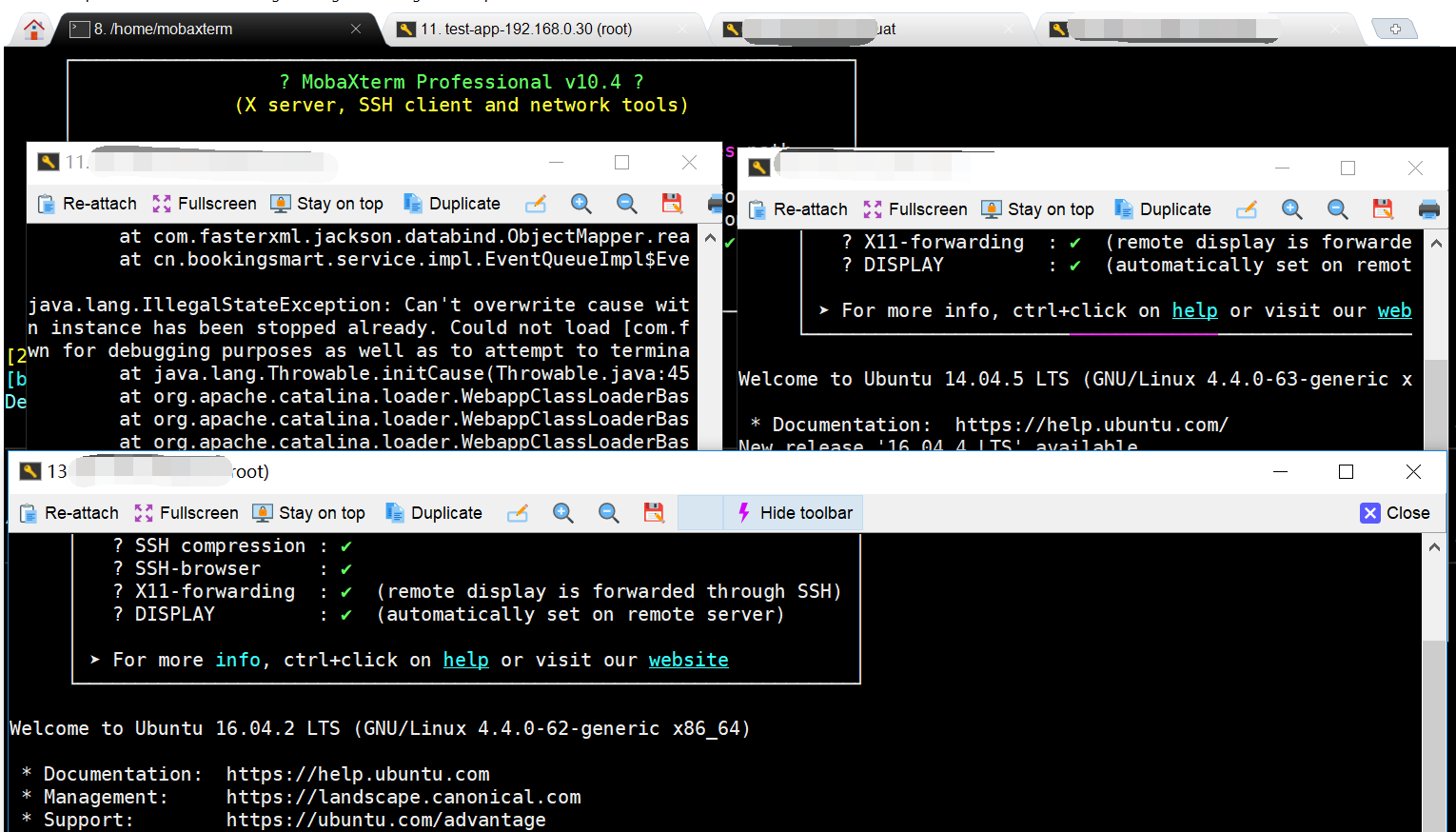
Task: Switch window 13 to Fullscreen
Action: (x=187, y=513)
